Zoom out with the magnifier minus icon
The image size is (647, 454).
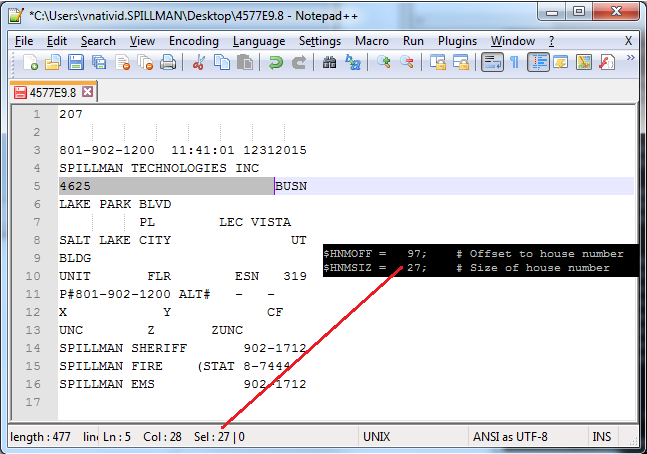click(407, 62)
